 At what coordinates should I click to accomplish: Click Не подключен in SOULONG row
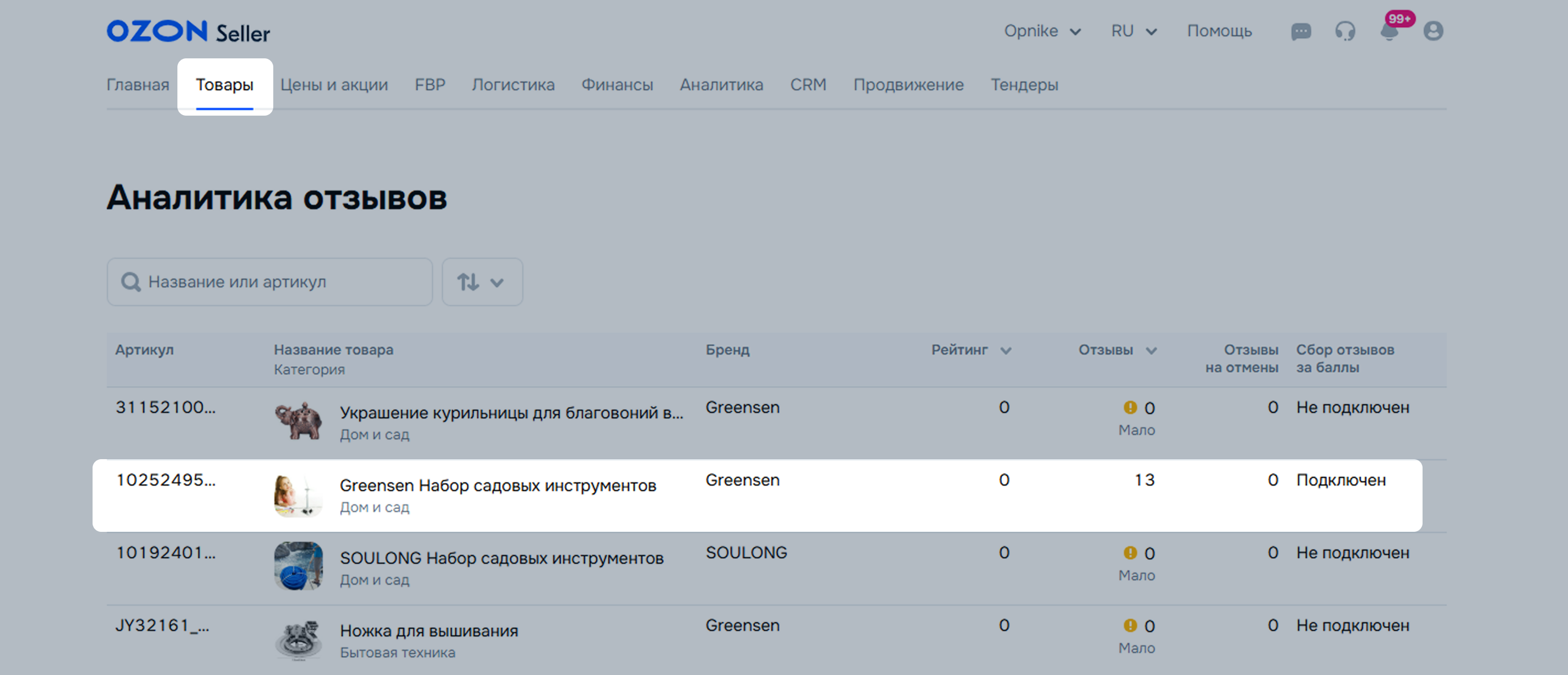pos(1353,553)
